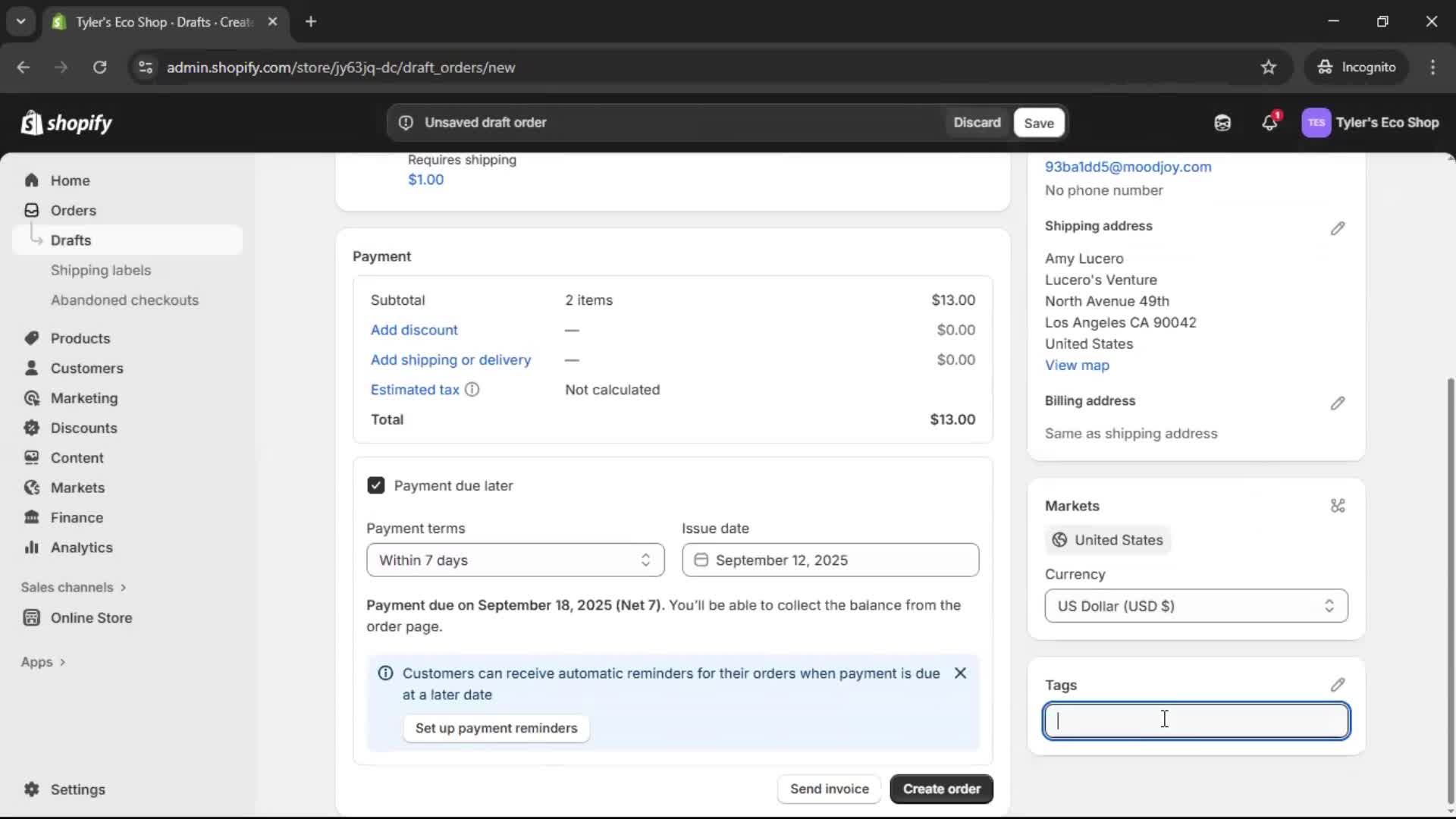The height and width of the screenshot is (819, 1456).
Task: Dismiss the payment reminders banner
Action: click(959, 673)
